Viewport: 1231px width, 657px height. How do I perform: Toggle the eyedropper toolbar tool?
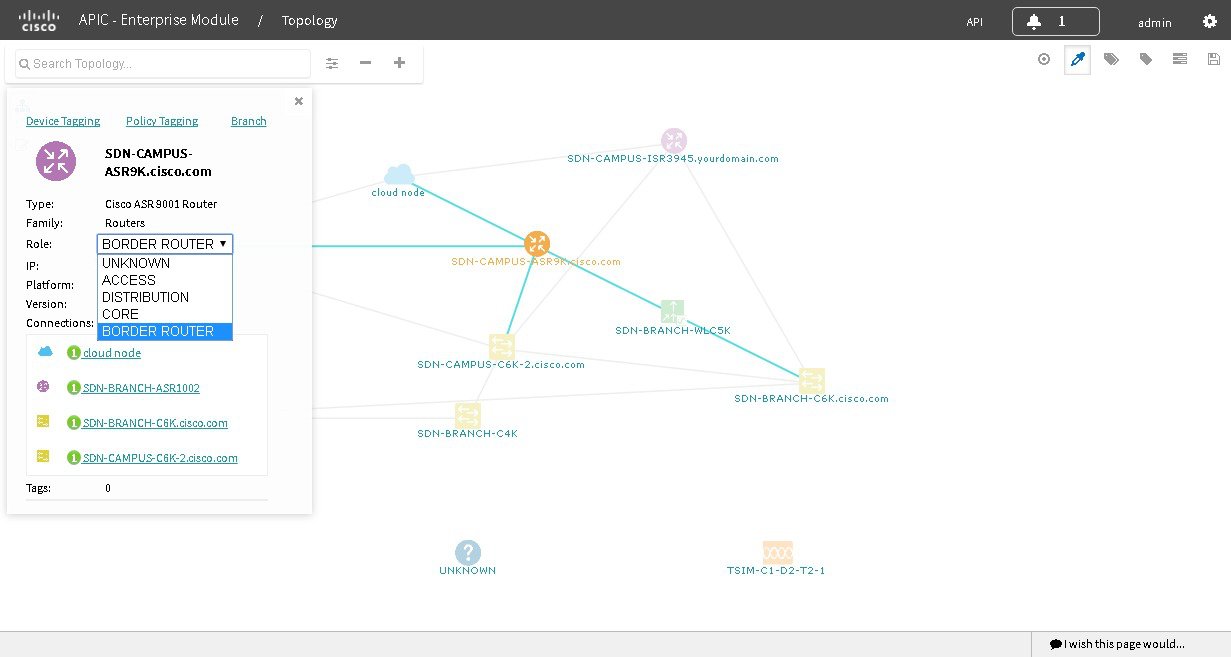click(x=1077, y=60)
